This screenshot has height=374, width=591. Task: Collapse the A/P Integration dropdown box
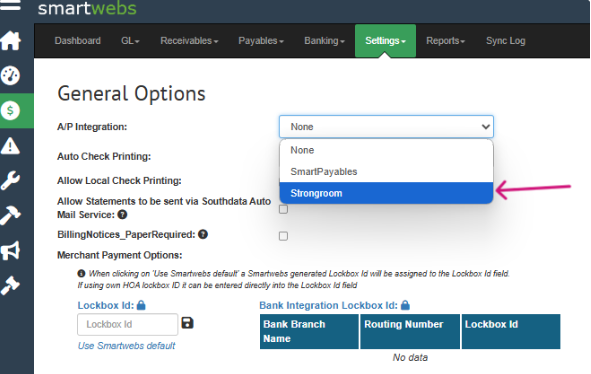coord(386,127)
